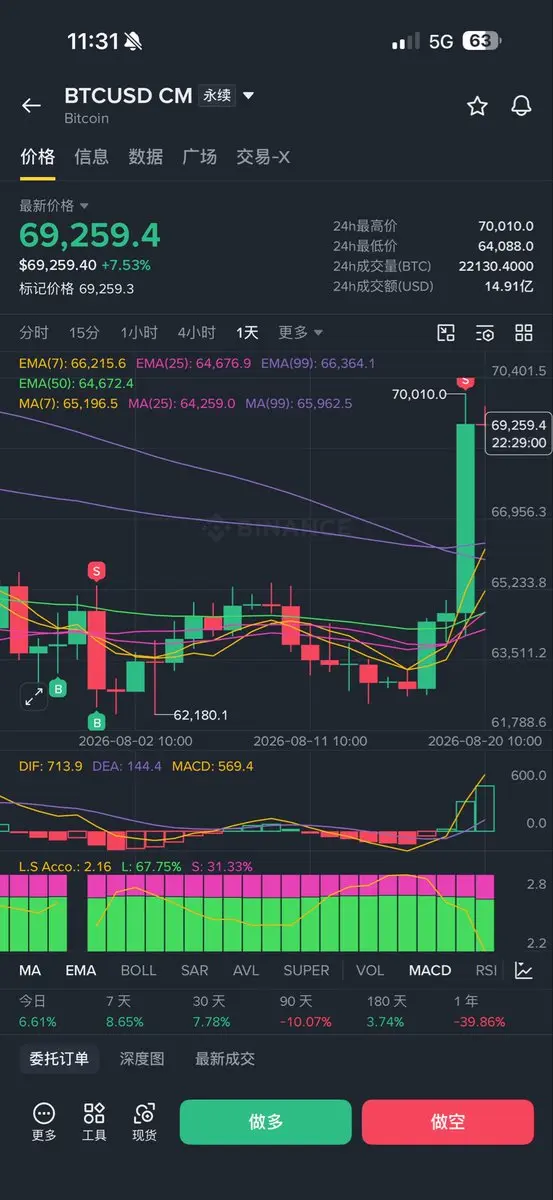Open the multi-chart grid icon

pos(524,333)
